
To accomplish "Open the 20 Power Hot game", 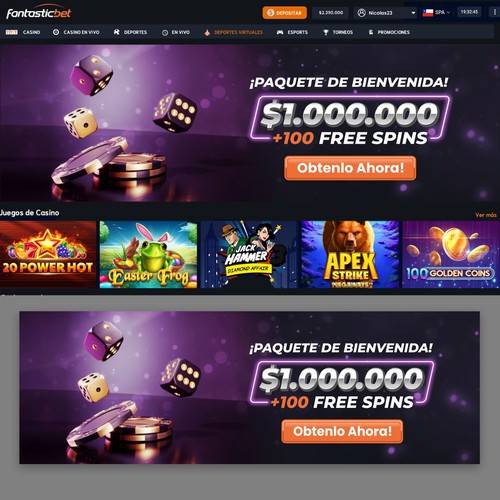I will (48, 254).
